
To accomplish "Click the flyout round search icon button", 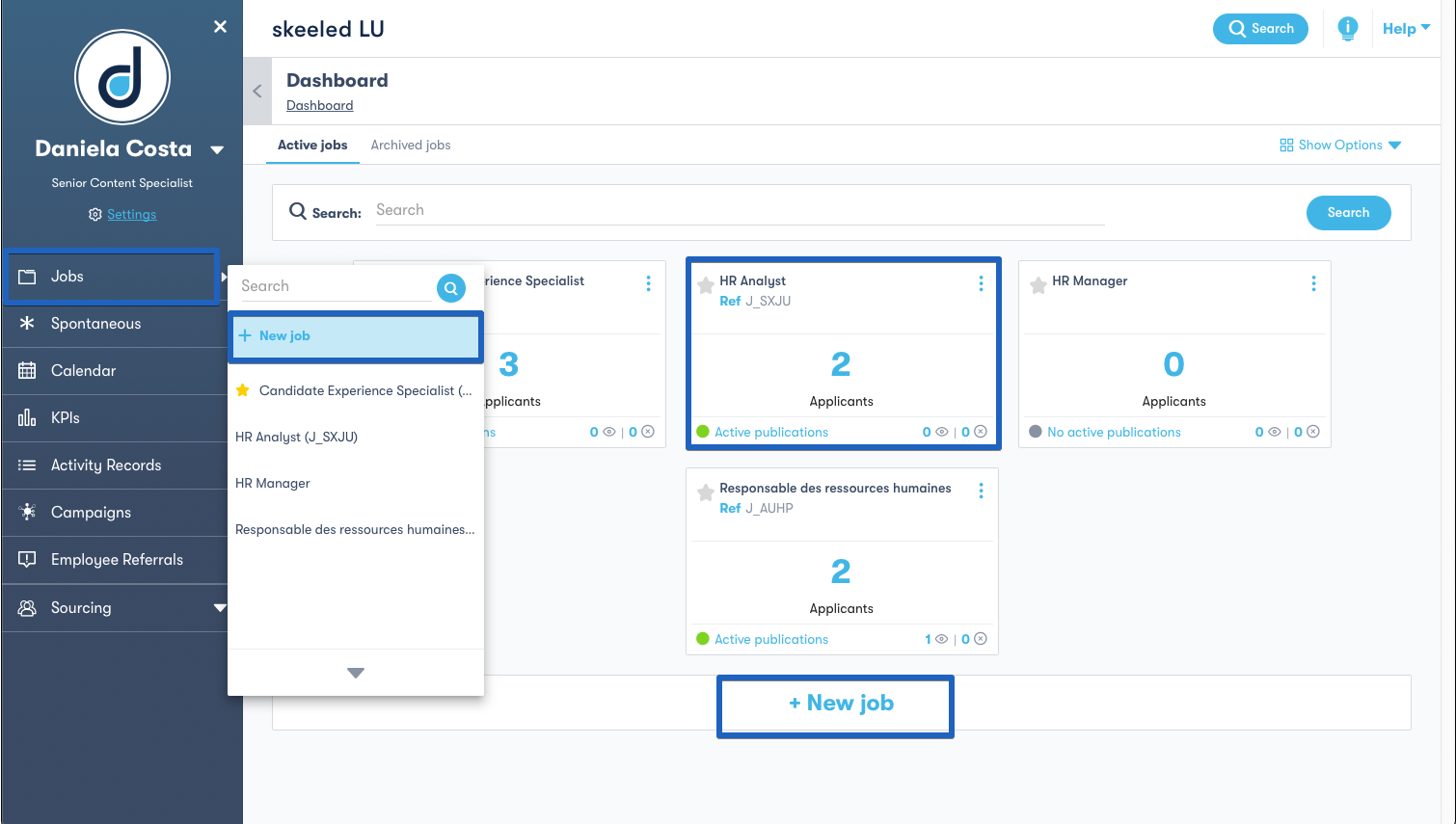I will click(x=451, y=288).
